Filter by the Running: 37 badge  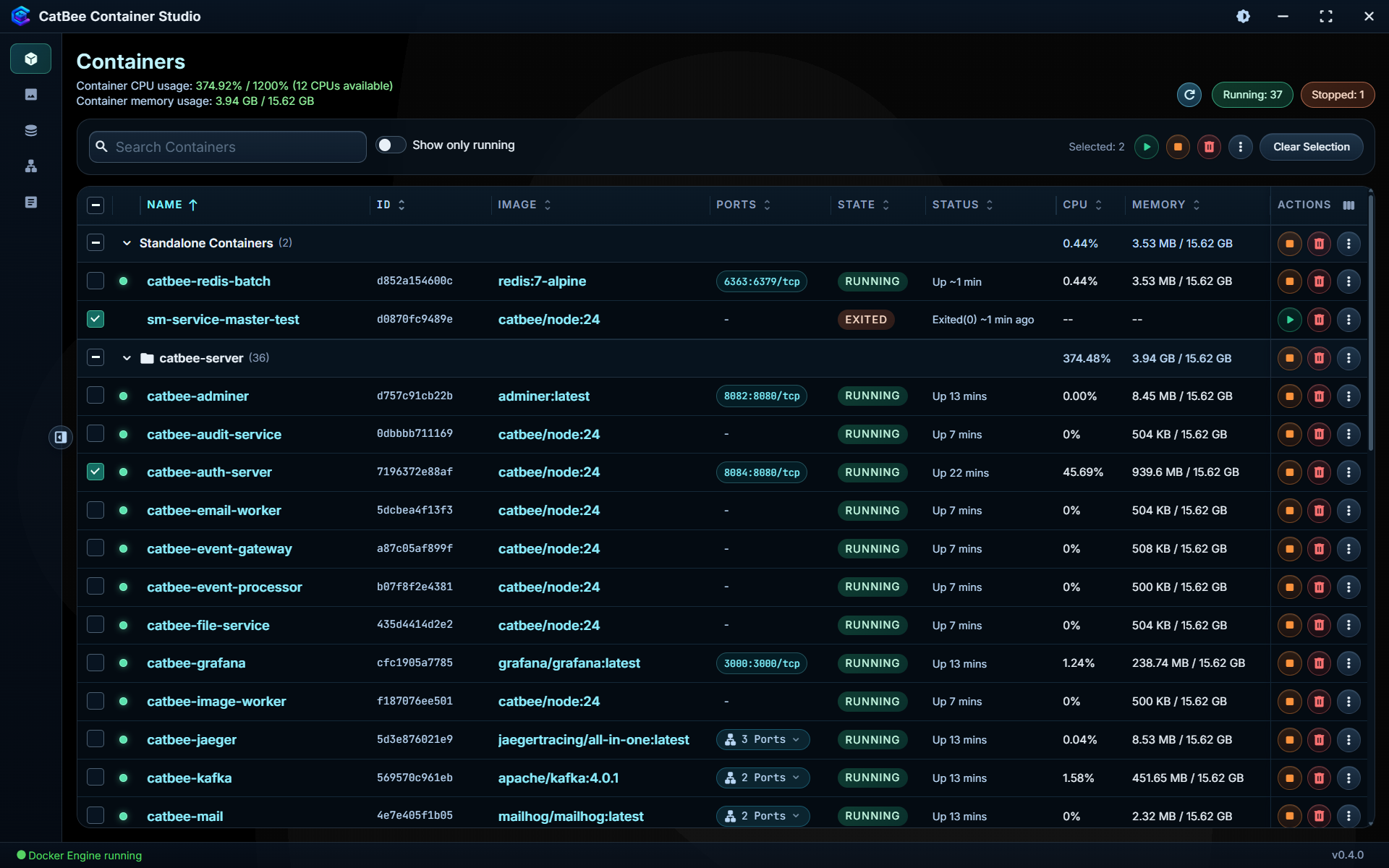1252,95
